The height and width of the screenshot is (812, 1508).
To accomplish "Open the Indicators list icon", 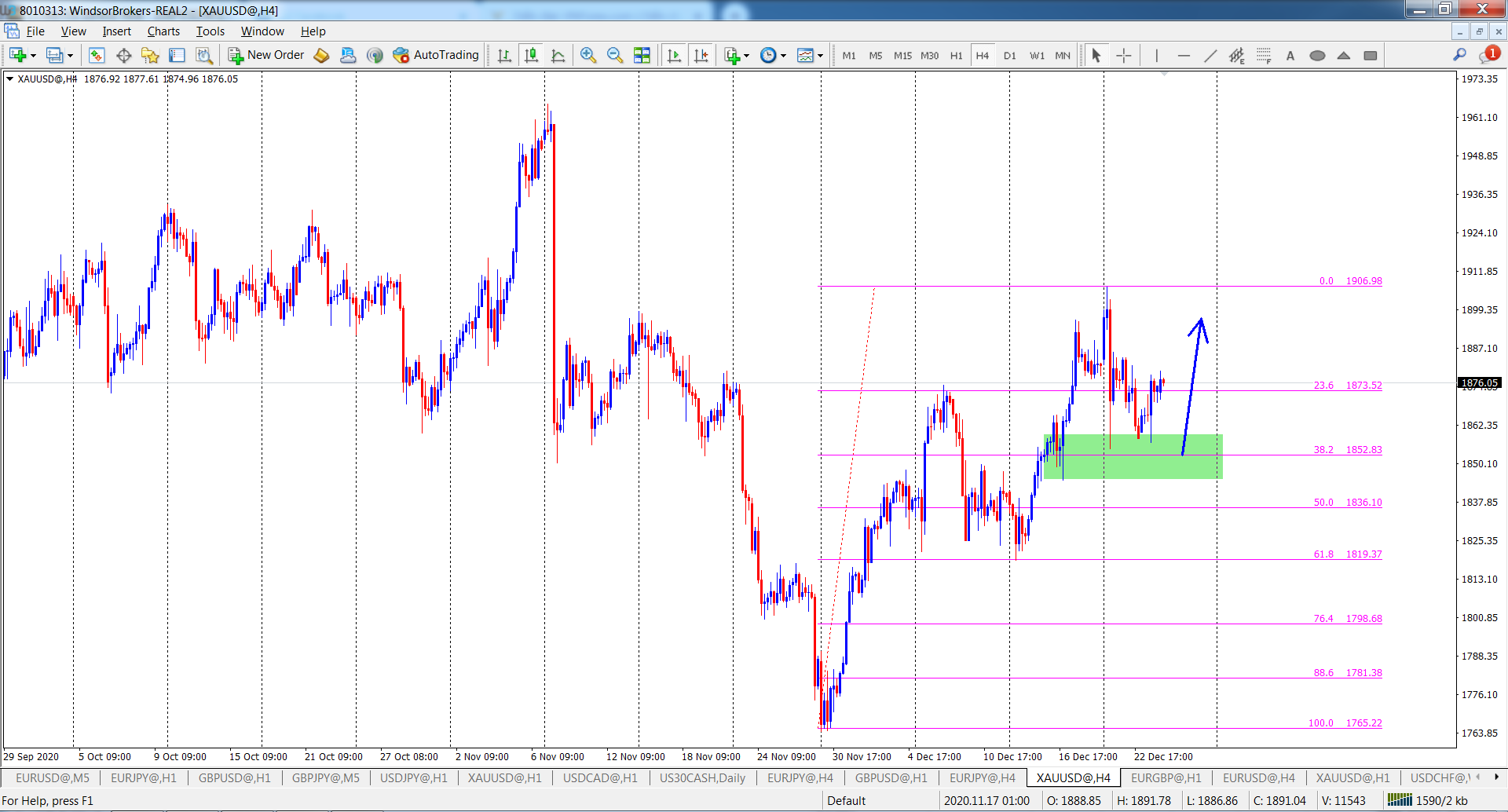I will pyautogui.click(x=732, y=55).
